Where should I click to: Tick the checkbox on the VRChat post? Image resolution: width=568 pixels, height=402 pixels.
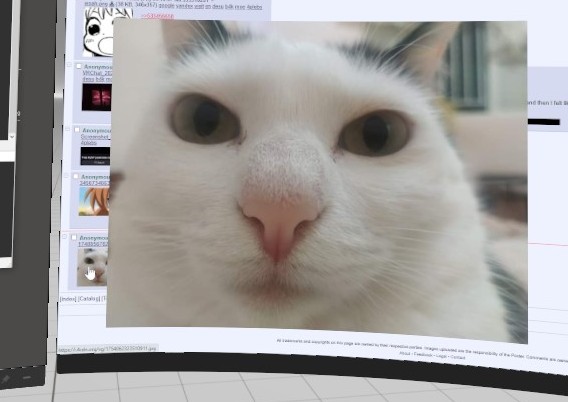[x=78, y=66]
